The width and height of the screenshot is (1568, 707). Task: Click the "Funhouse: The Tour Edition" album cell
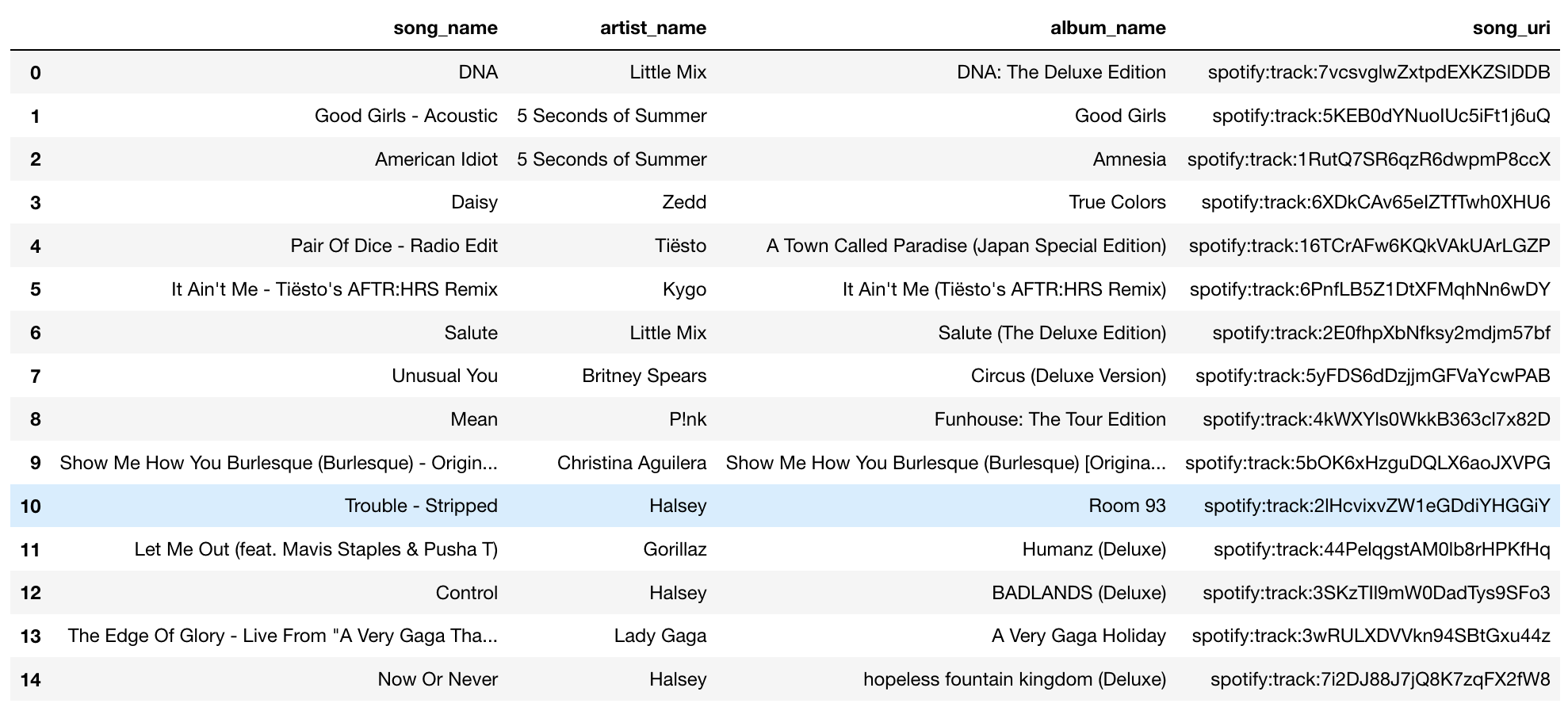click(x=1050, y=419)
